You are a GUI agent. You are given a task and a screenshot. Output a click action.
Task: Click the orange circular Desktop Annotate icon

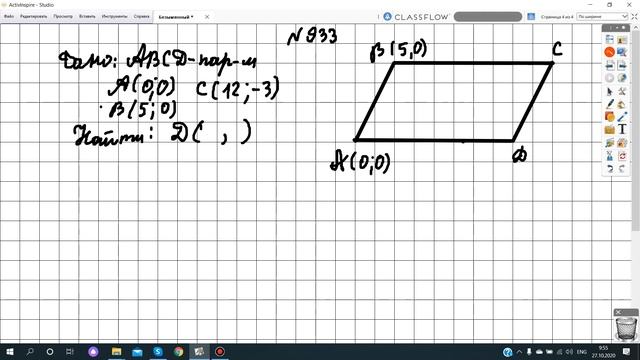609,52
